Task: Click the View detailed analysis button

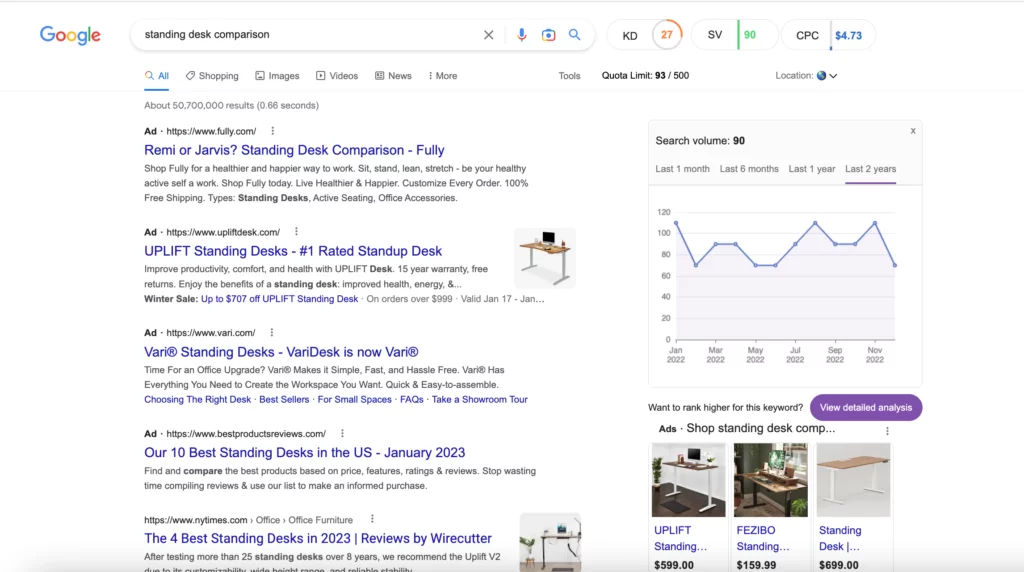Action: point(865,408)
